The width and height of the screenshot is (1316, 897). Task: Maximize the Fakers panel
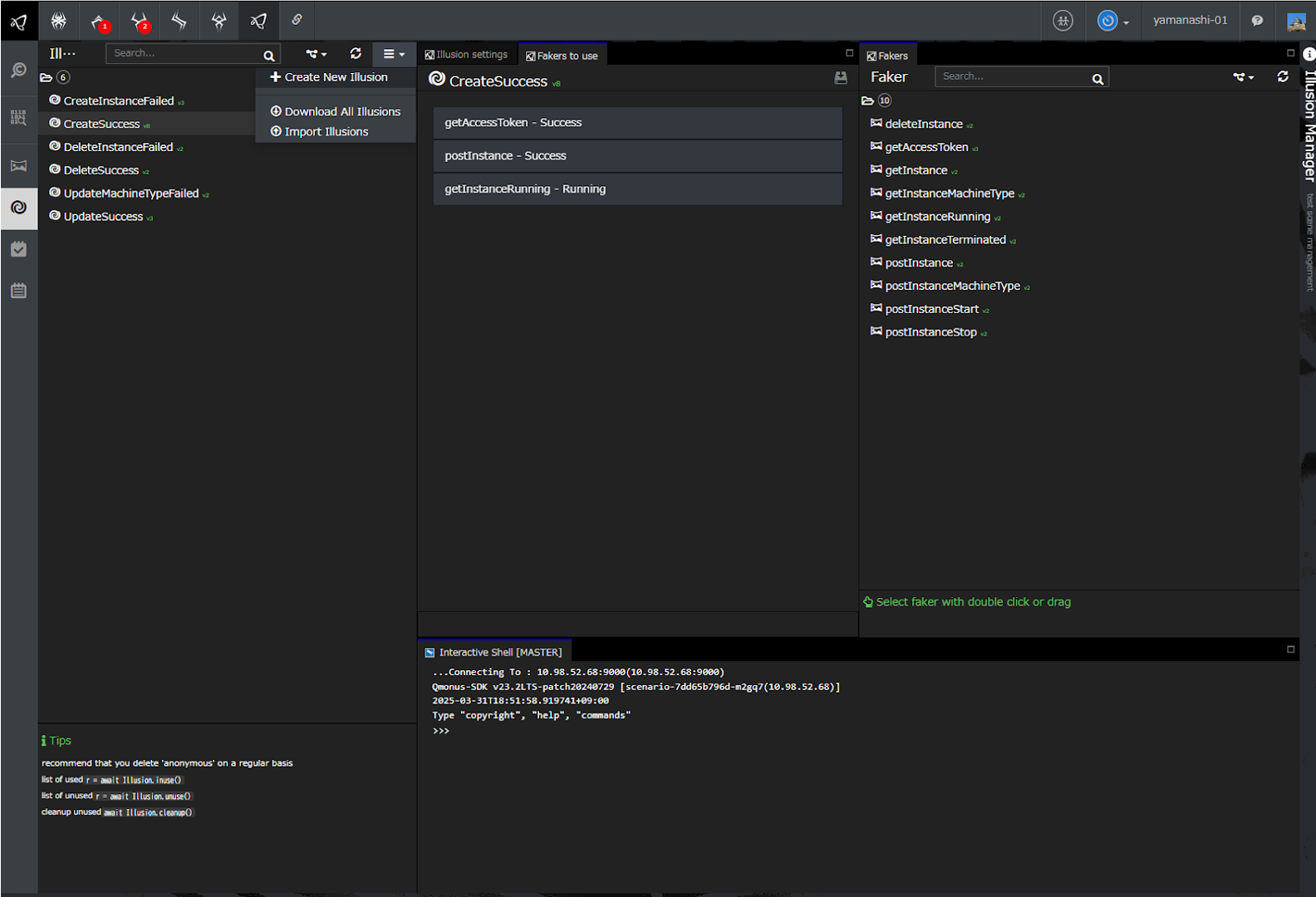pos(1290,53)
